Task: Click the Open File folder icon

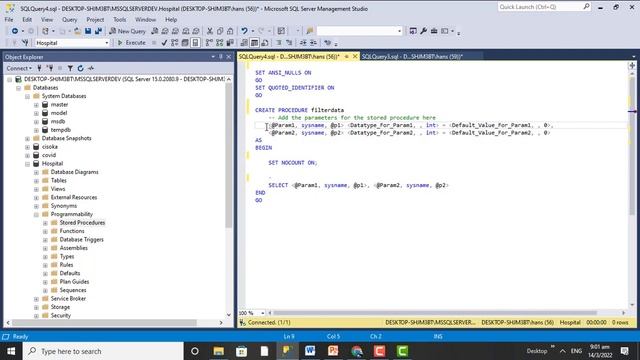Action: coord(77,31)
